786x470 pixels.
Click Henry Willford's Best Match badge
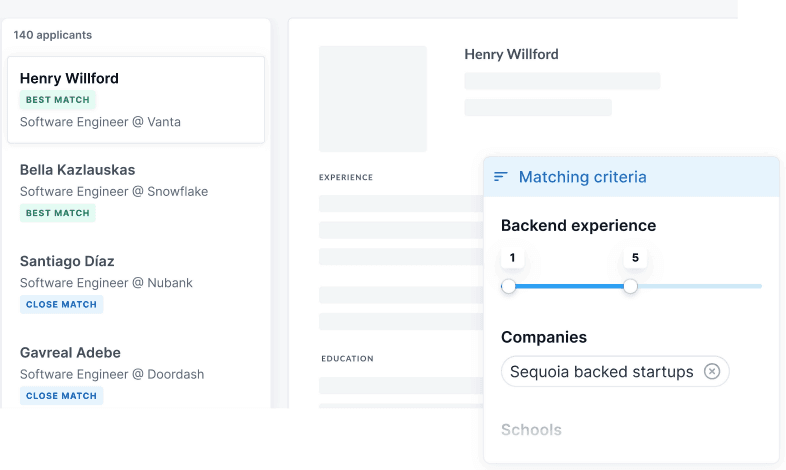57,100
